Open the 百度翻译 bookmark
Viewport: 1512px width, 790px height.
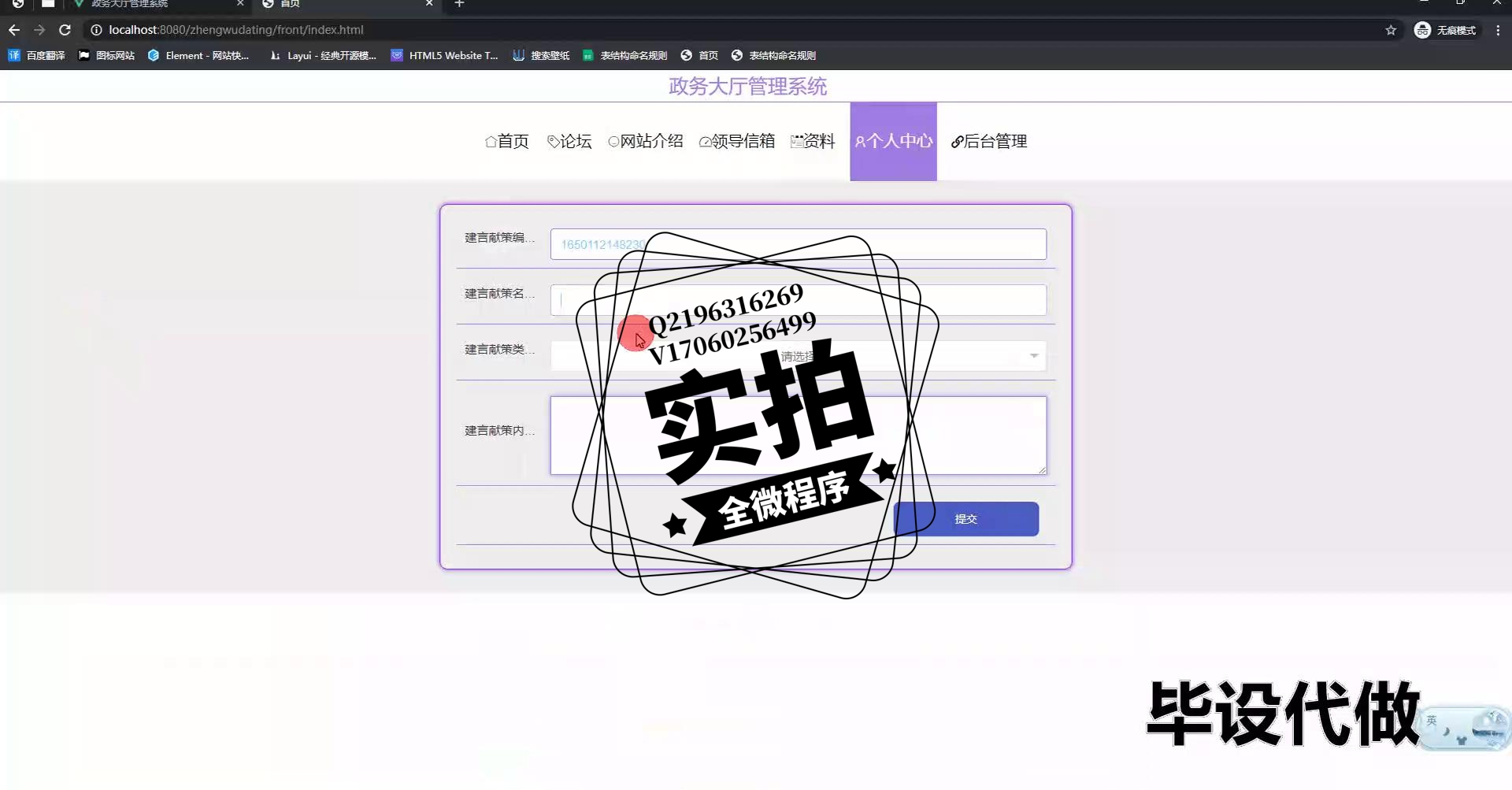37,55
